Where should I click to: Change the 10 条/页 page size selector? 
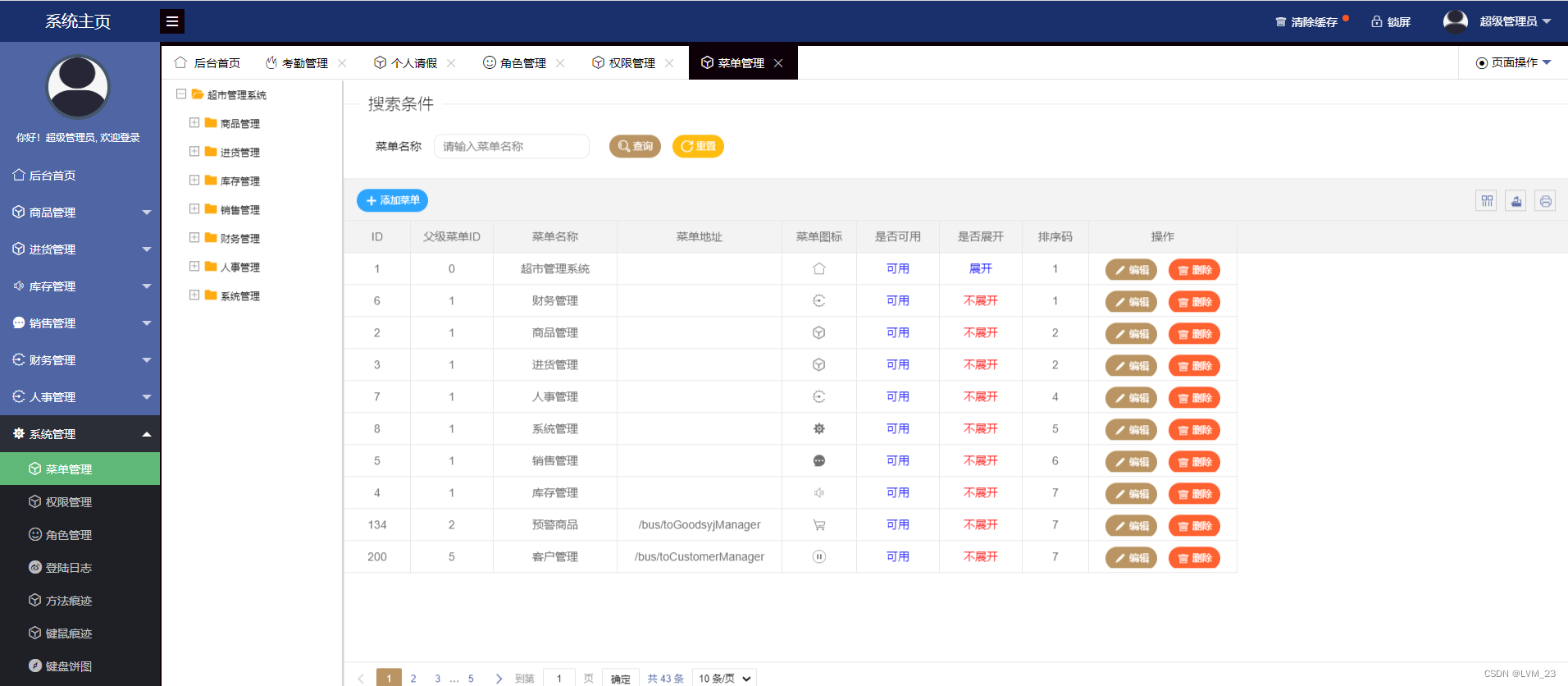coord(724,679)
